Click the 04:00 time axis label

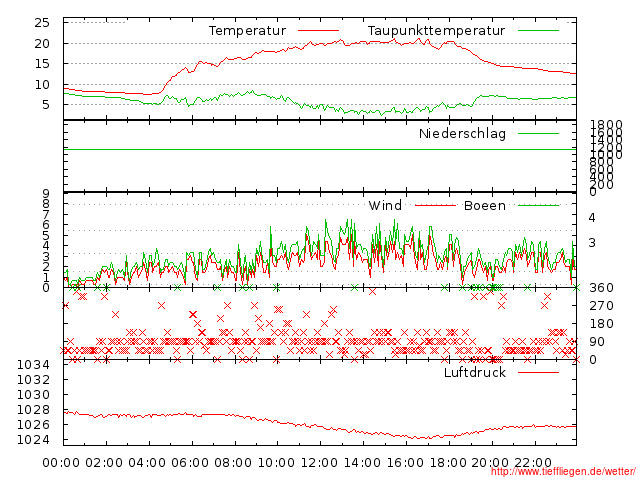pos(147,462)
